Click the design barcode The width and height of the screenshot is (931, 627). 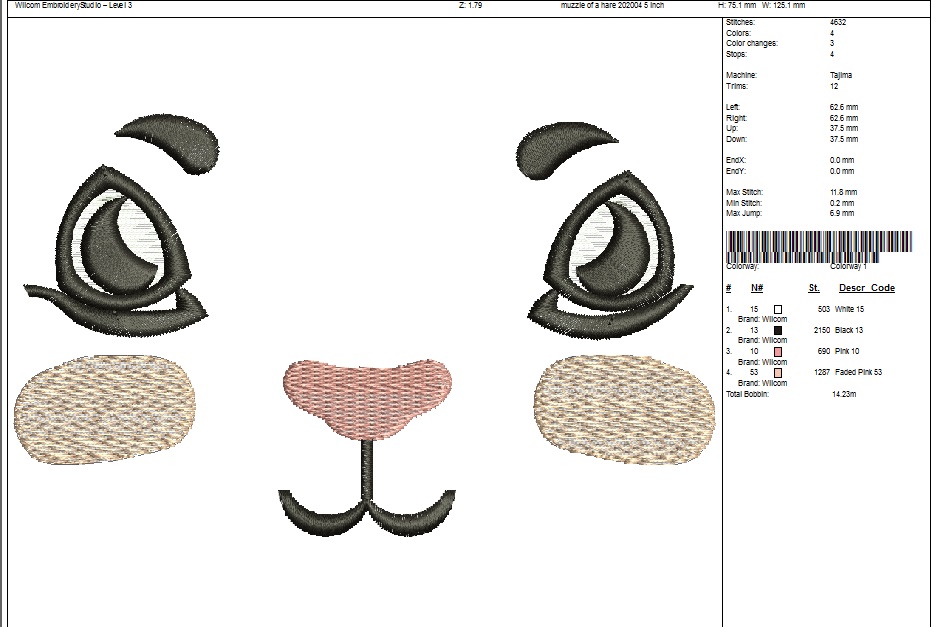[x=819, y=245]
